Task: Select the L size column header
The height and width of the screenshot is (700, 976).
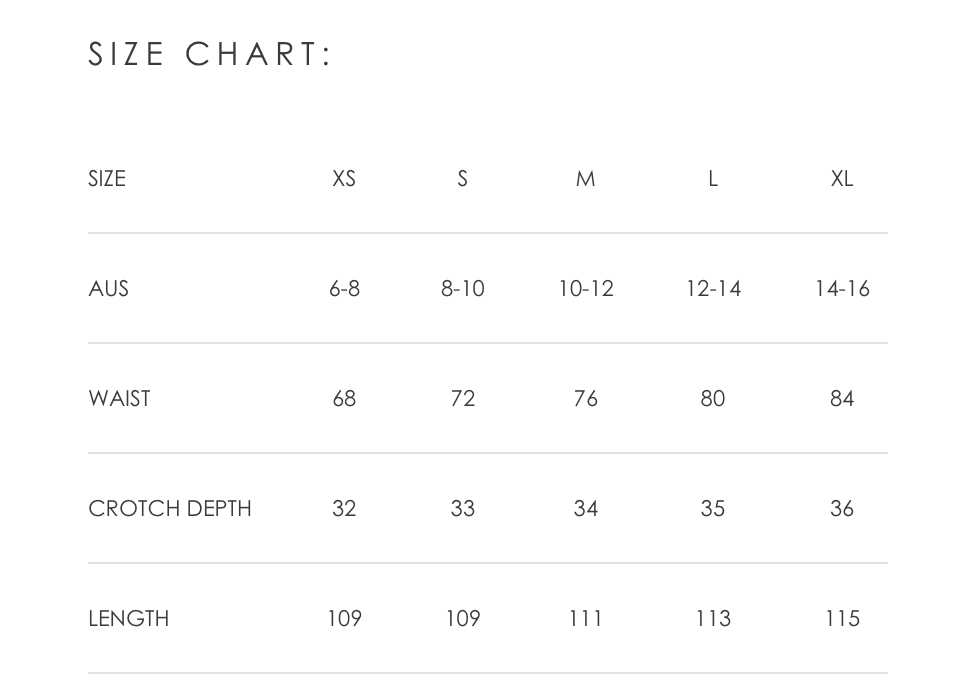Action: pyautogui.click(x=713, y=179)
